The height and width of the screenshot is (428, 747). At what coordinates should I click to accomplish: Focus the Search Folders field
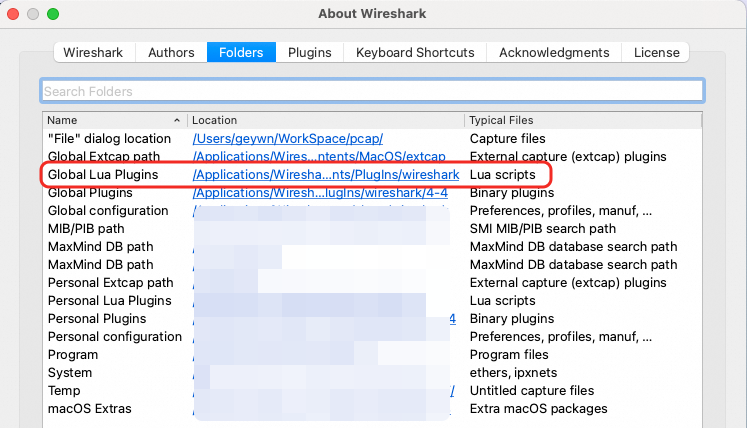click(372, 91)
